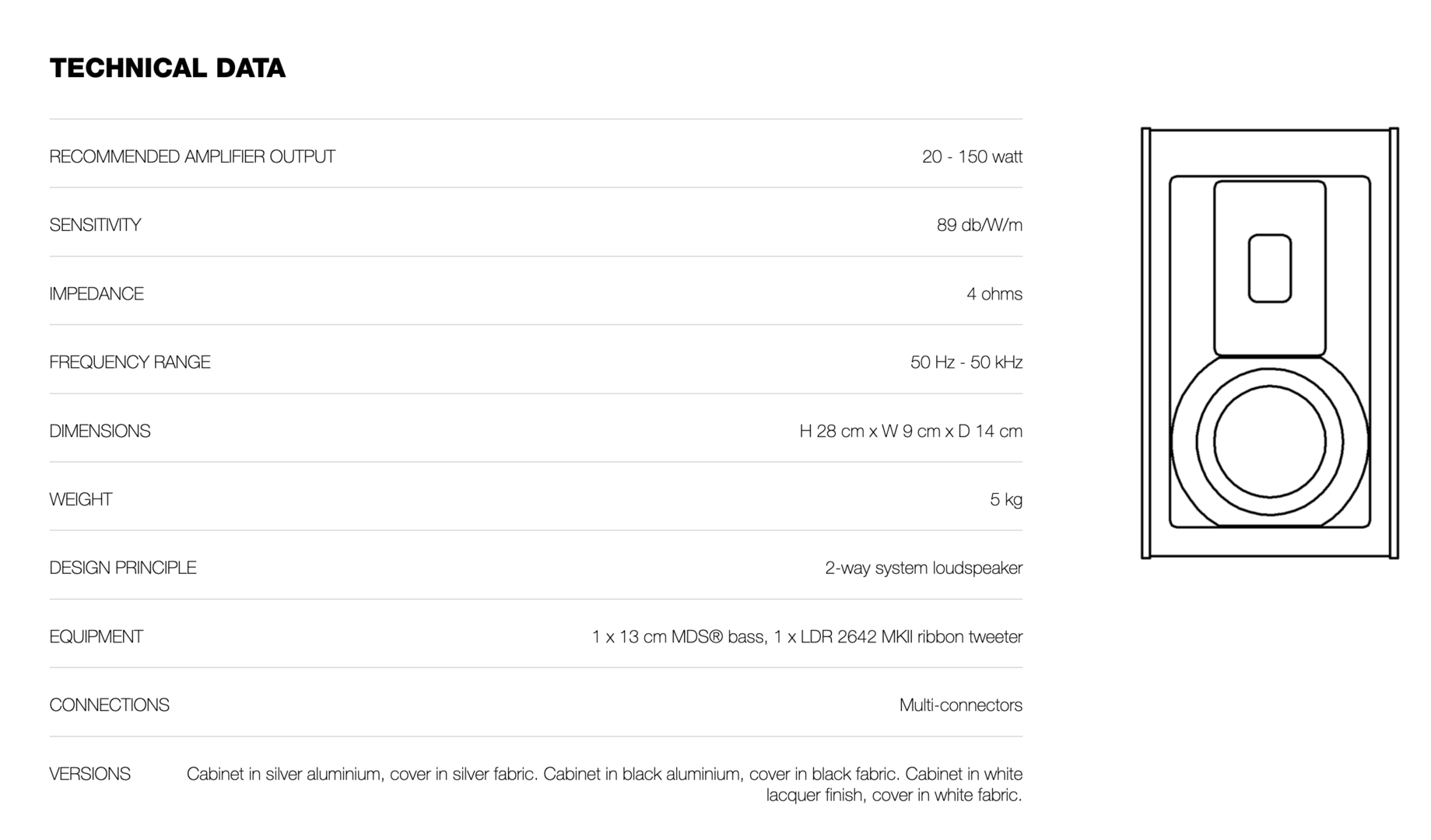1431x840 pixels.
Task: Click the bass driver circle in the diagram
Action: [x=1269, y=442]
